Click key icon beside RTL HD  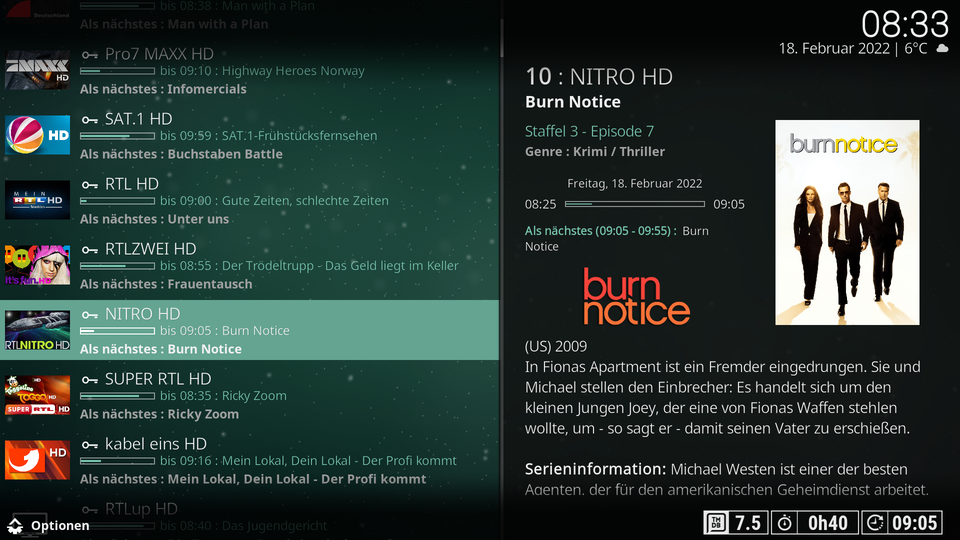tap(90, 185)
